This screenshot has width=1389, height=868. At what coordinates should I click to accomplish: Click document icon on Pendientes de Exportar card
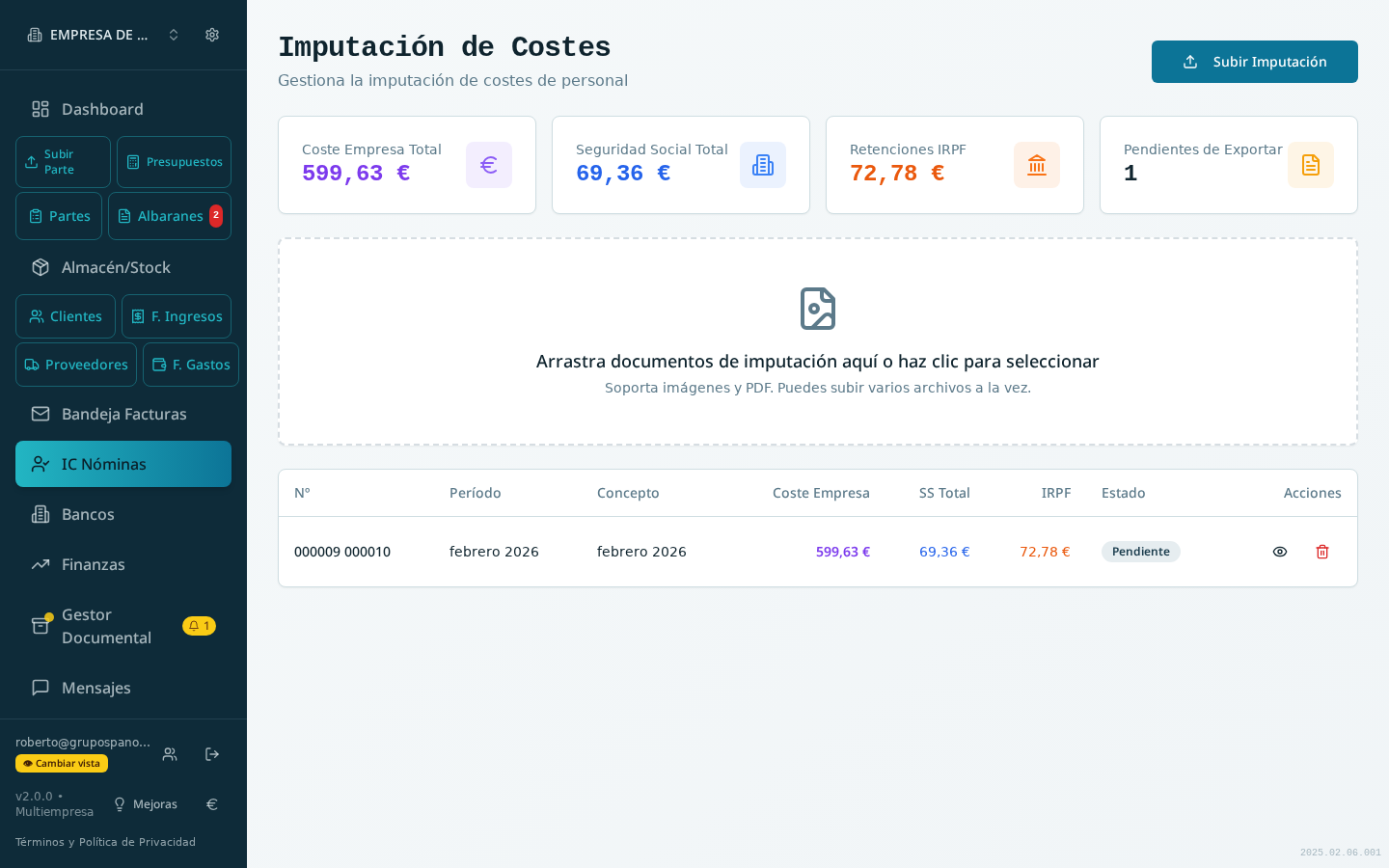tap(1311, 165)
